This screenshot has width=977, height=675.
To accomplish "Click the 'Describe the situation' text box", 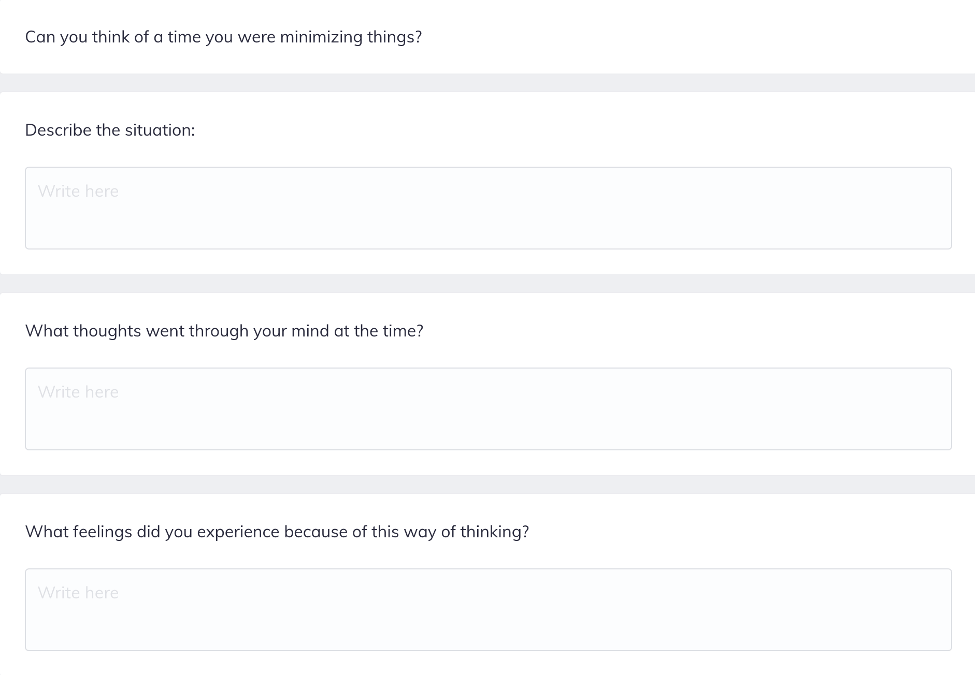I will (488, 208).
